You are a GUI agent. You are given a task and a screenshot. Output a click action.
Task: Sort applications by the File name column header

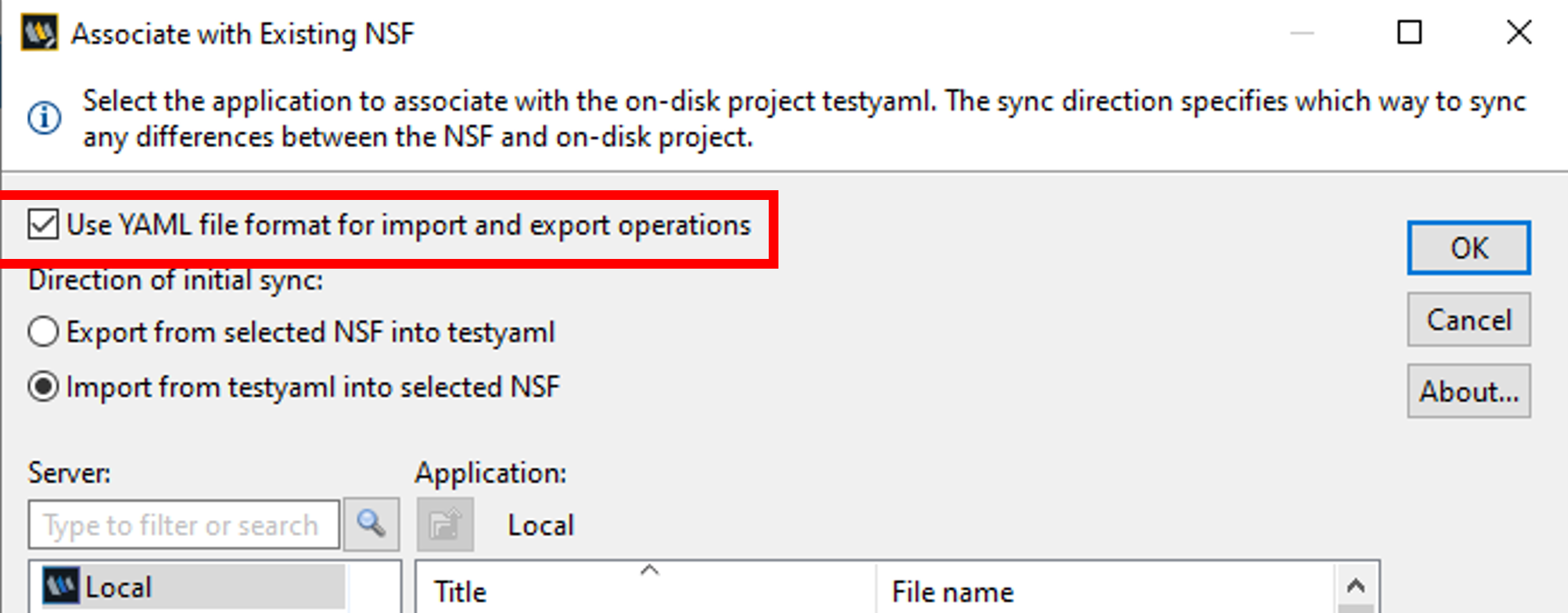click(951, 591)
